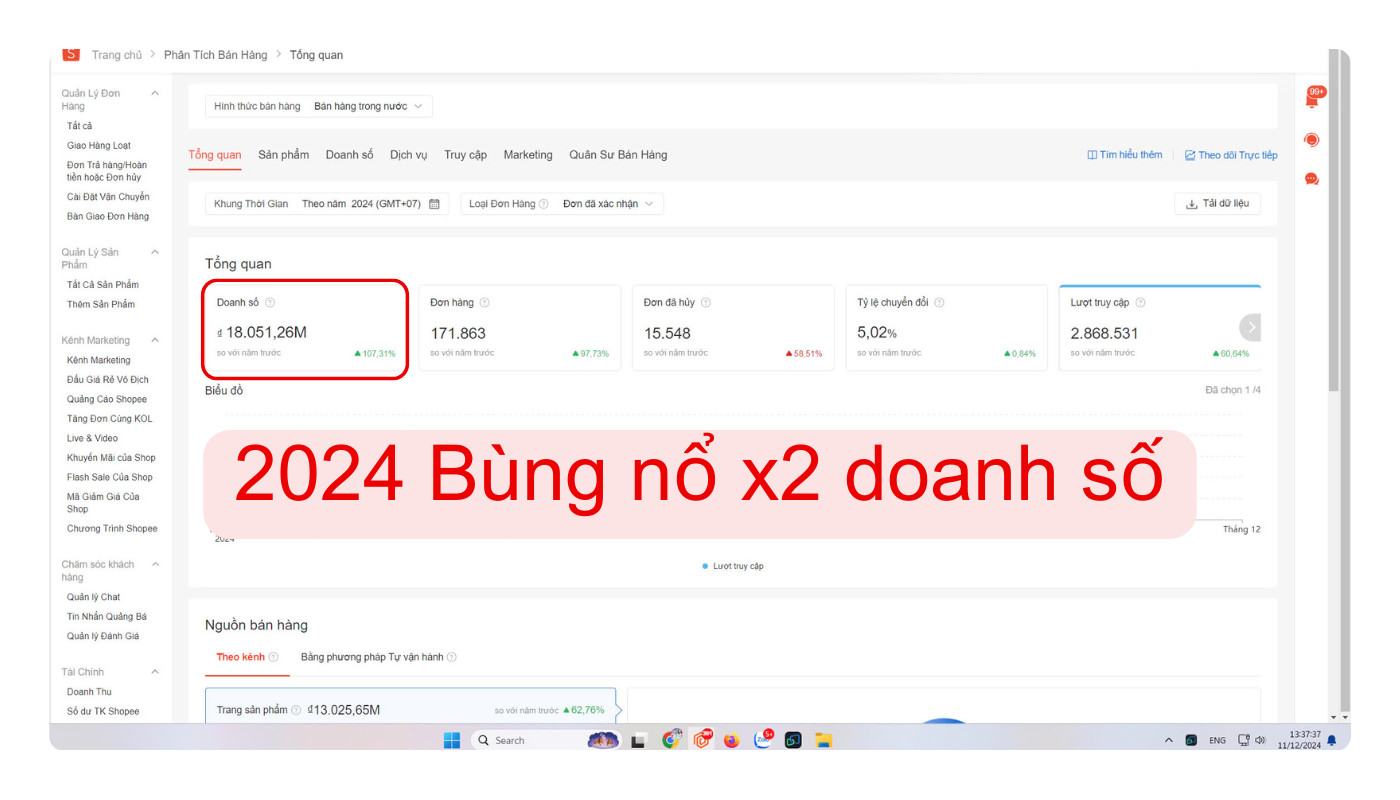This screenshot has width=1400, height=800.
Task: Open the Loại Đơn Hàng dropdown
Action: tap(562, 204)
